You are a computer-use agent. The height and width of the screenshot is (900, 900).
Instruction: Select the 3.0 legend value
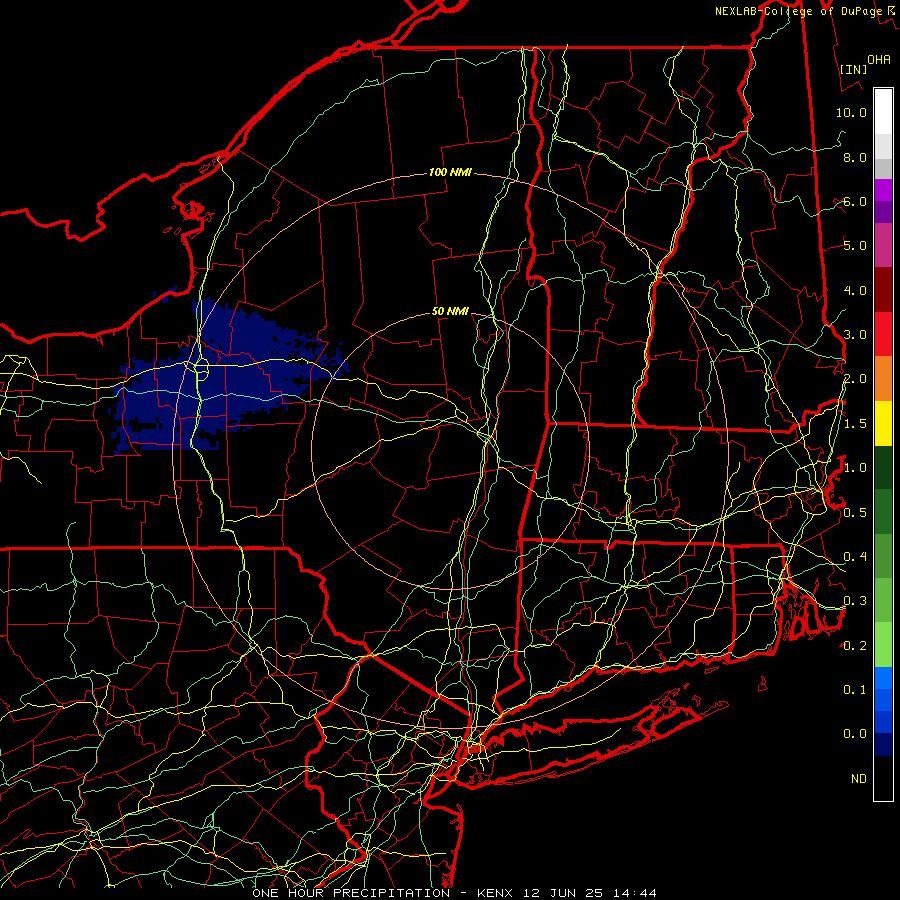pos(855,335)
